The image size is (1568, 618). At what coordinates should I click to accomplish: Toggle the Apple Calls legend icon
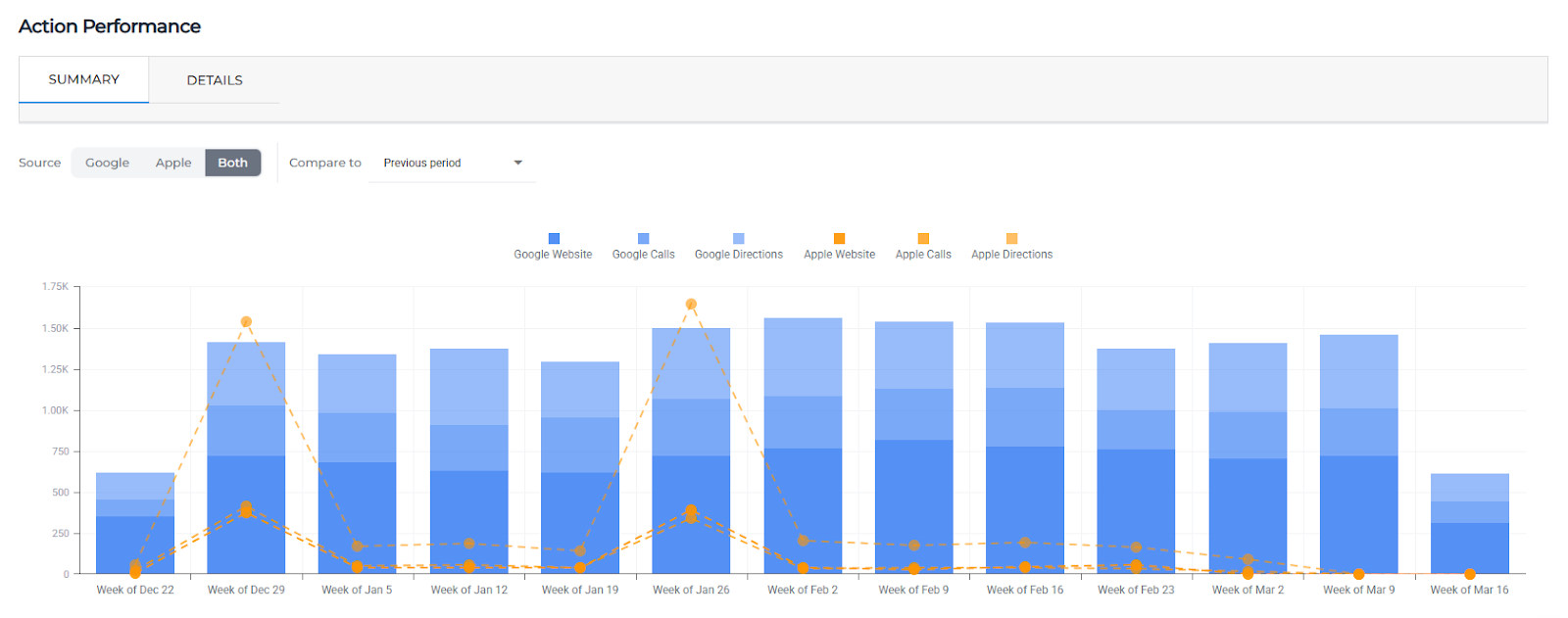click(923, 239)
